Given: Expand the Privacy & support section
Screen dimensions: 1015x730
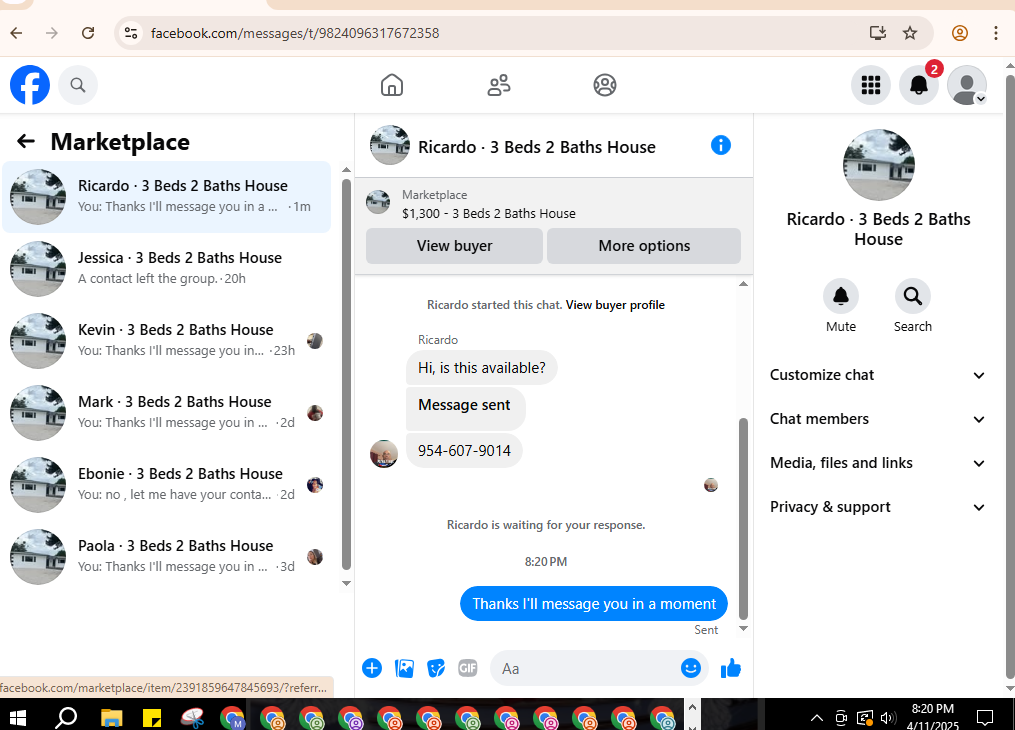Looking at the screenshot, I should pyautogui.click(x=877, y=507).
